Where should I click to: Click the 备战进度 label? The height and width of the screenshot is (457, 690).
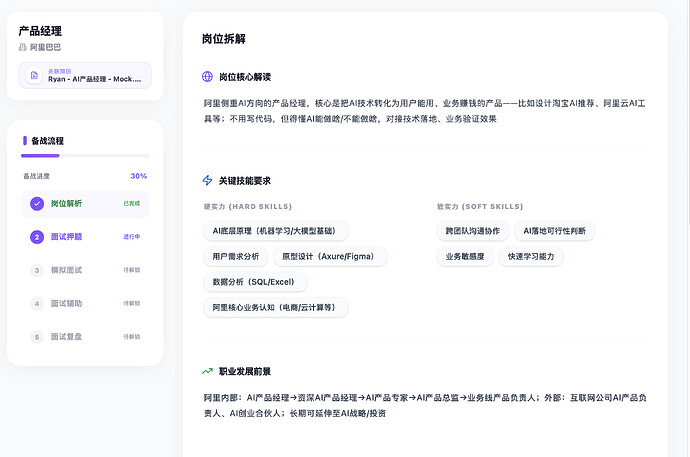click(x=37, y=176)
